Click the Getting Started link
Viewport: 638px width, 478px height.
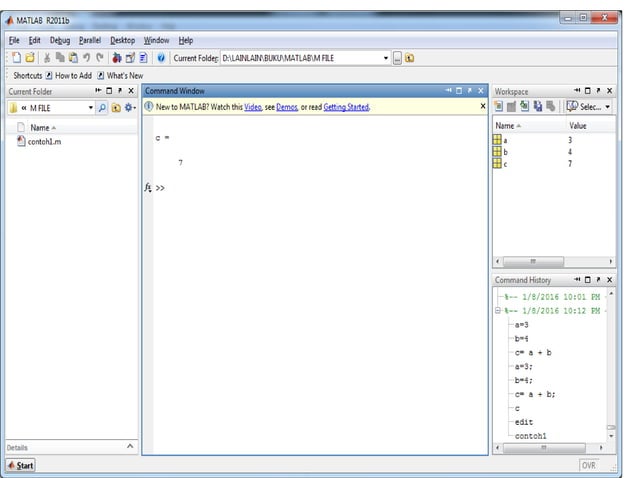(x=346, y=107)
